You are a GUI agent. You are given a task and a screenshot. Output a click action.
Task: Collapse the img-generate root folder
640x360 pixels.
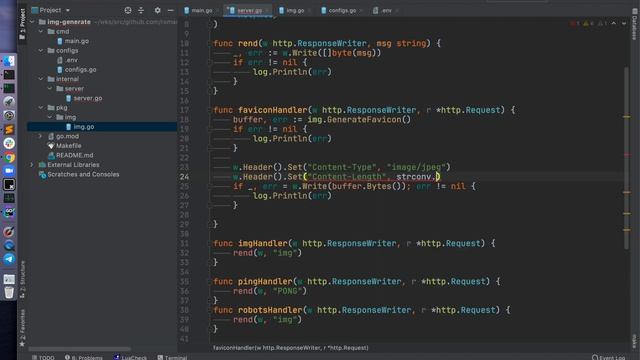(x=32, y=22)
